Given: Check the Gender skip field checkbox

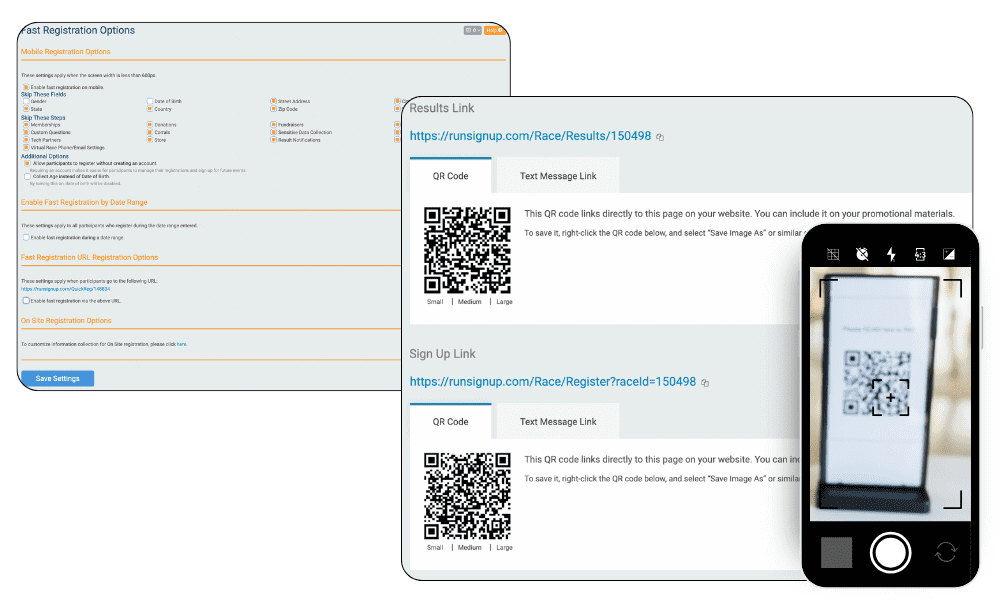Looking at the screenshot, I should [x=26, y=101].
